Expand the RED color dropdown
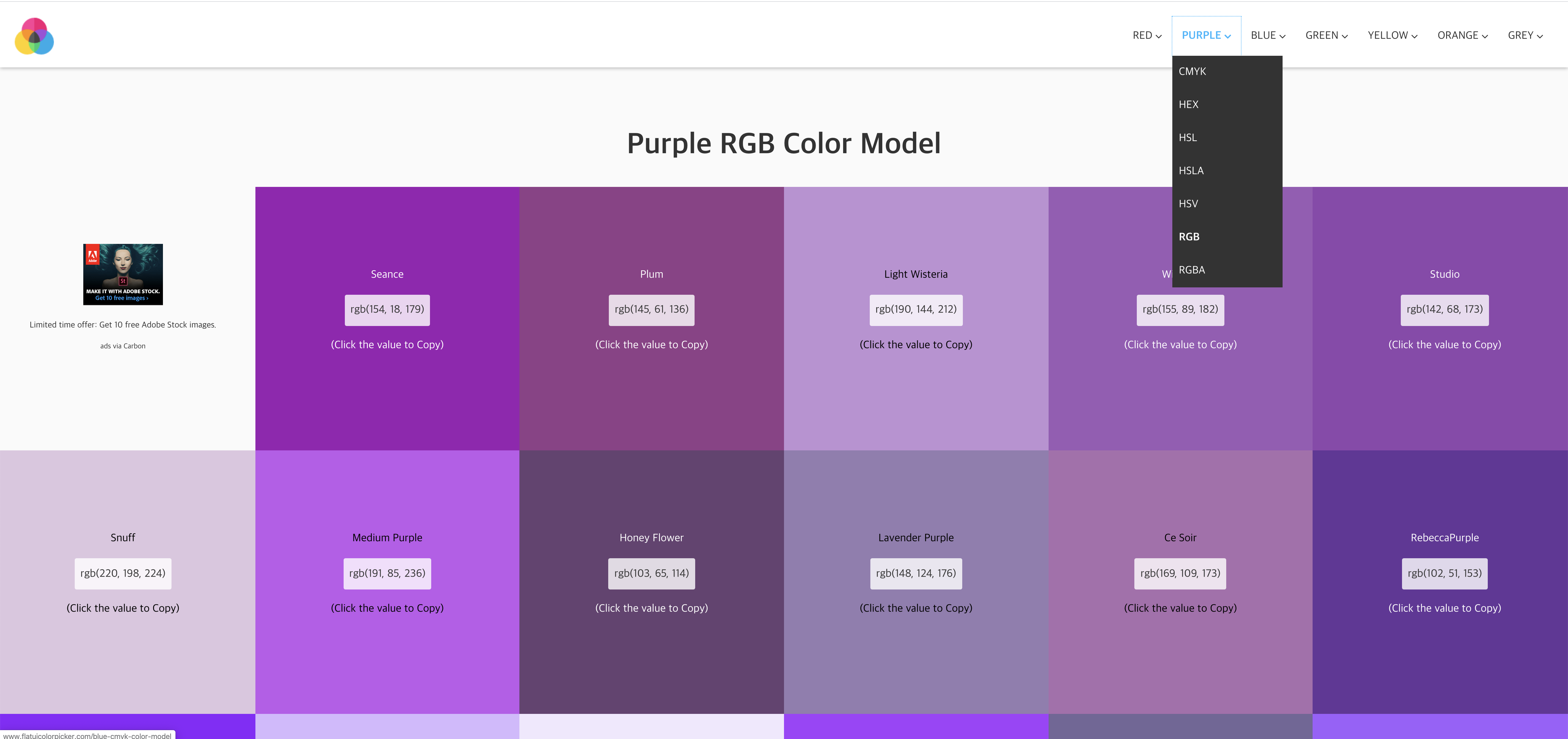 coord(1147,35)
